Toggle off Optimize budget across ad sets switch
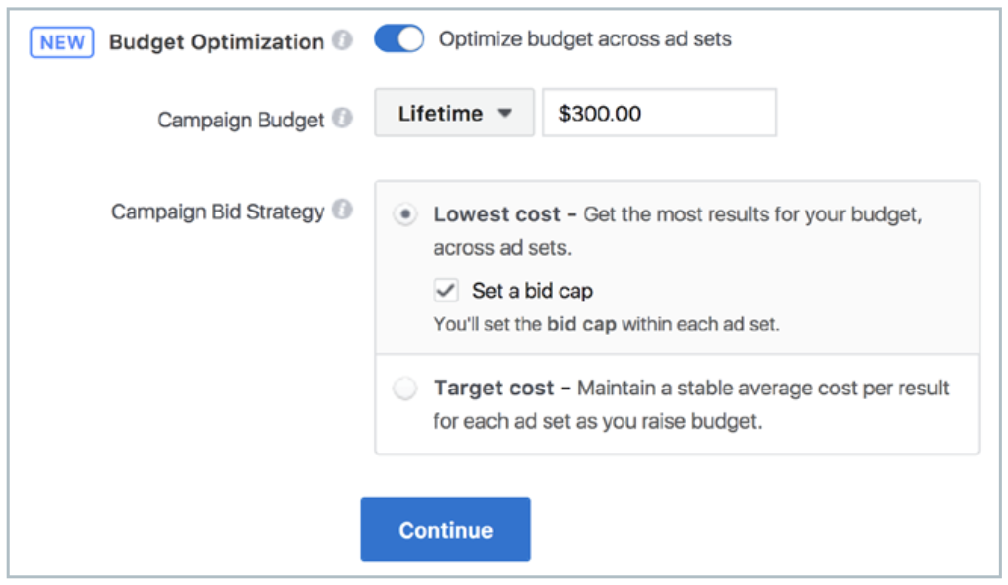 (x=399, y=40)
